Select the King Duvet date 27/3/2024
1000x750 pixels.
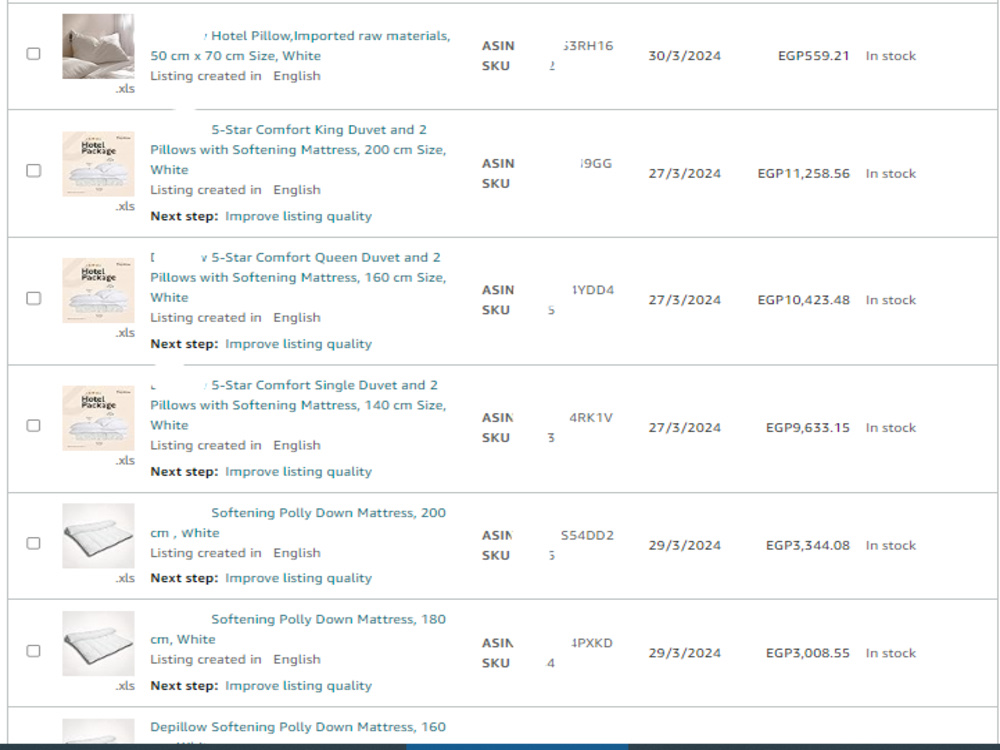[685, 173]
